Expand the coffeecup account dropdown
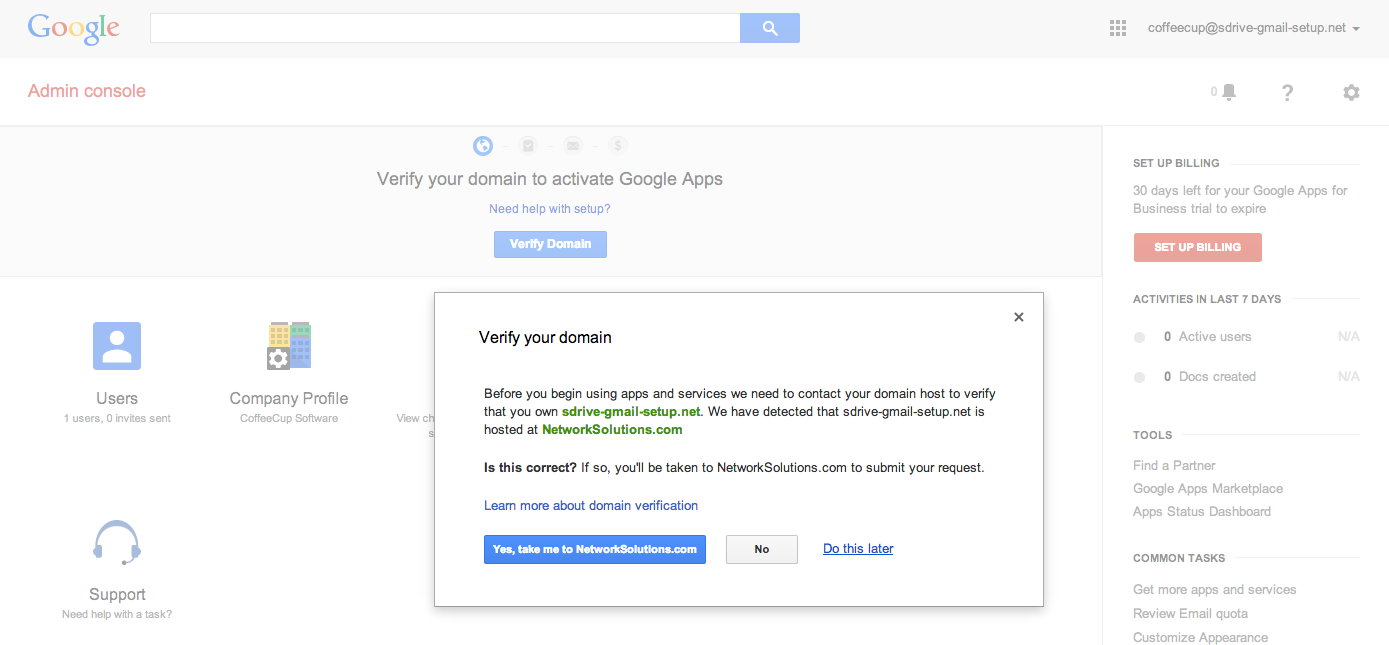The image size is (1389, 645). click(x=1254, y=28)
